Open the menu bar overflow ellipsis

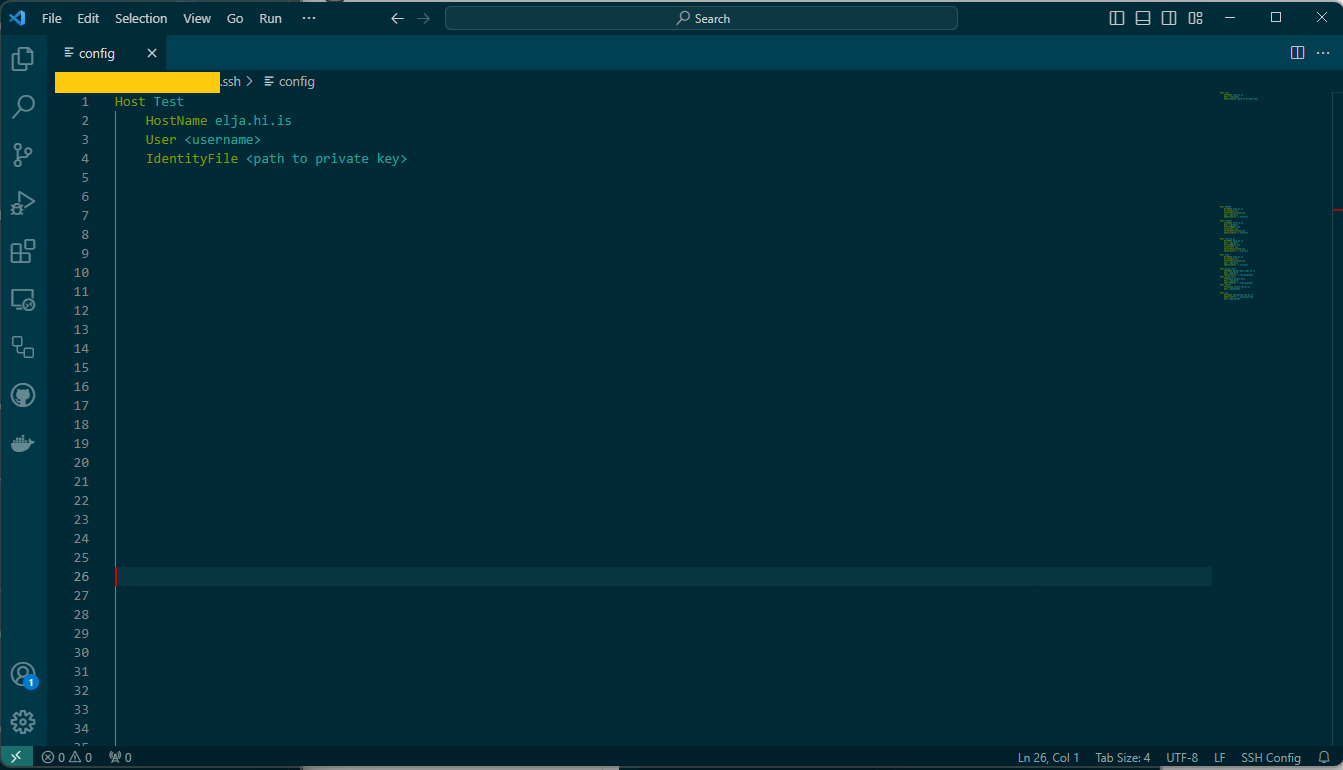308,17
